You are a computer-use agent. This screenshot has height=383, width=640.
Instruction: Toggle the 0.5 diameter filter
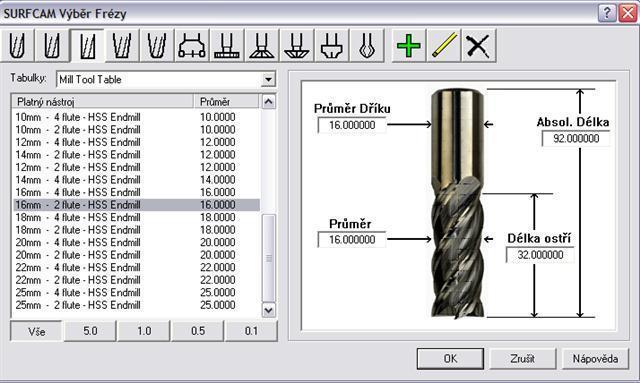[x=198, y=331]
